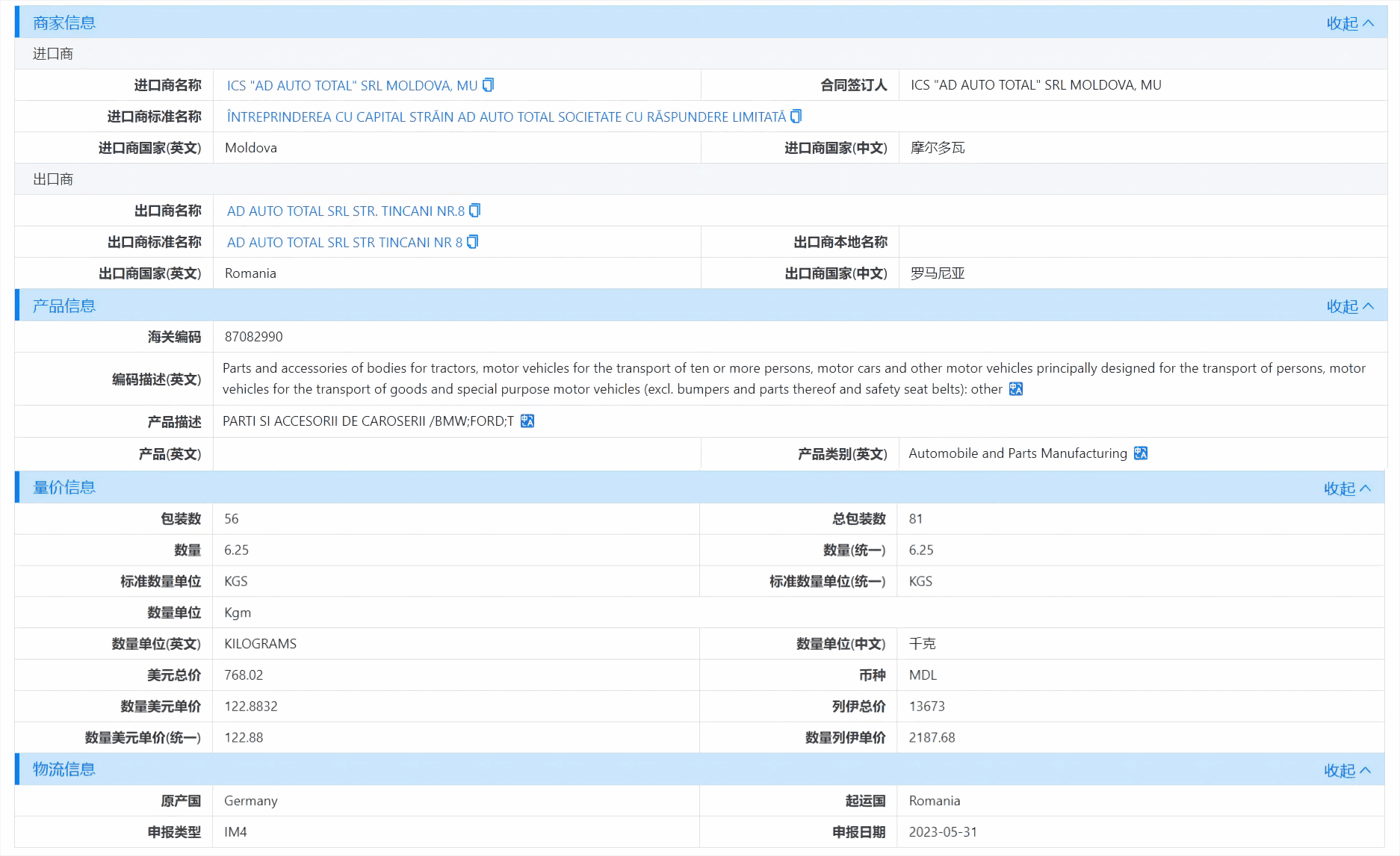This screenshot has width=1400, height=856.
Task: Copy the importer name ICS AD AUTO TOTAL
Action: coord(487,84)
